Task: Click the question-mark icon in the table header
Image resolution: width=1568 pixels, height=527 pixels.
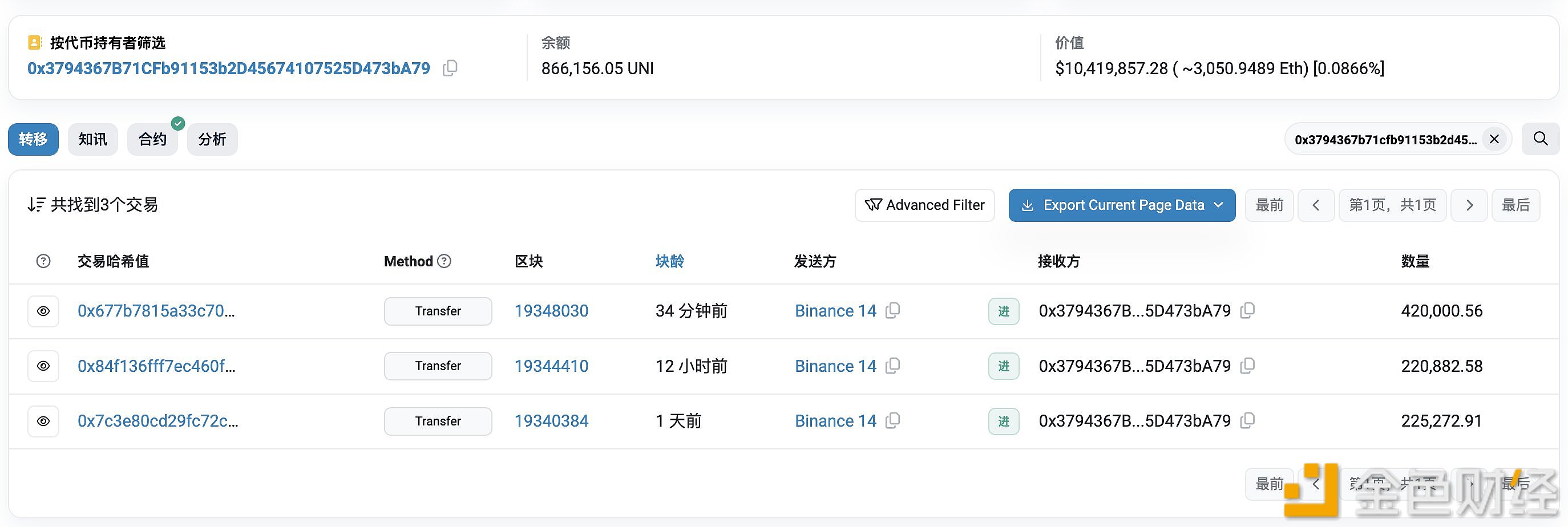Action: (x=43, y=261)
